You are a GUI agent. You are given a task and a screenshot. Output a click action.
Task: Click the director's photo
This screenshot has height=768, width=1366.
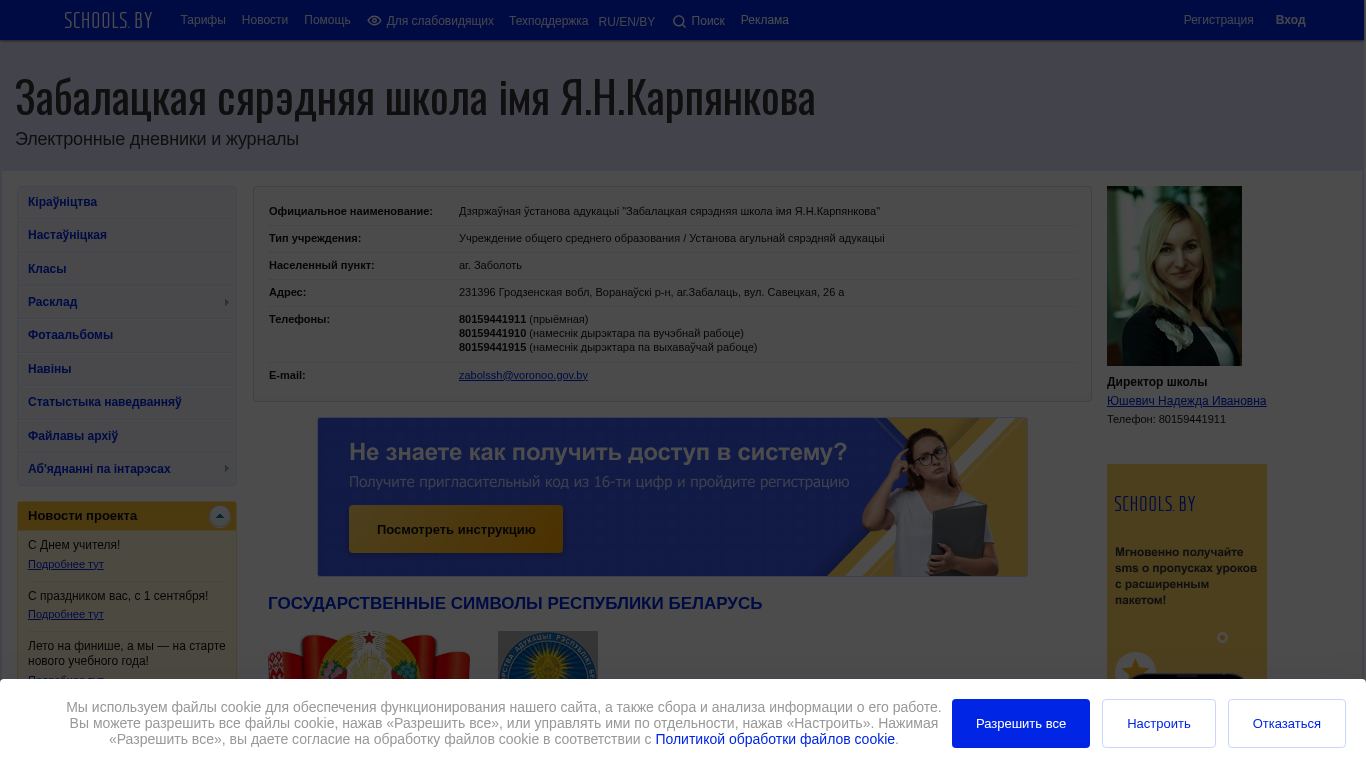(x=1174, y=276)
